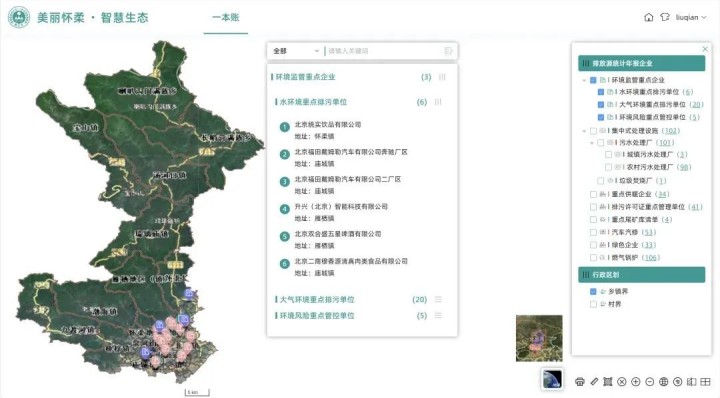Screen dimensions: 720x398
Task: Enable the 村界 boundary checkbox
Action: (593, 304)
